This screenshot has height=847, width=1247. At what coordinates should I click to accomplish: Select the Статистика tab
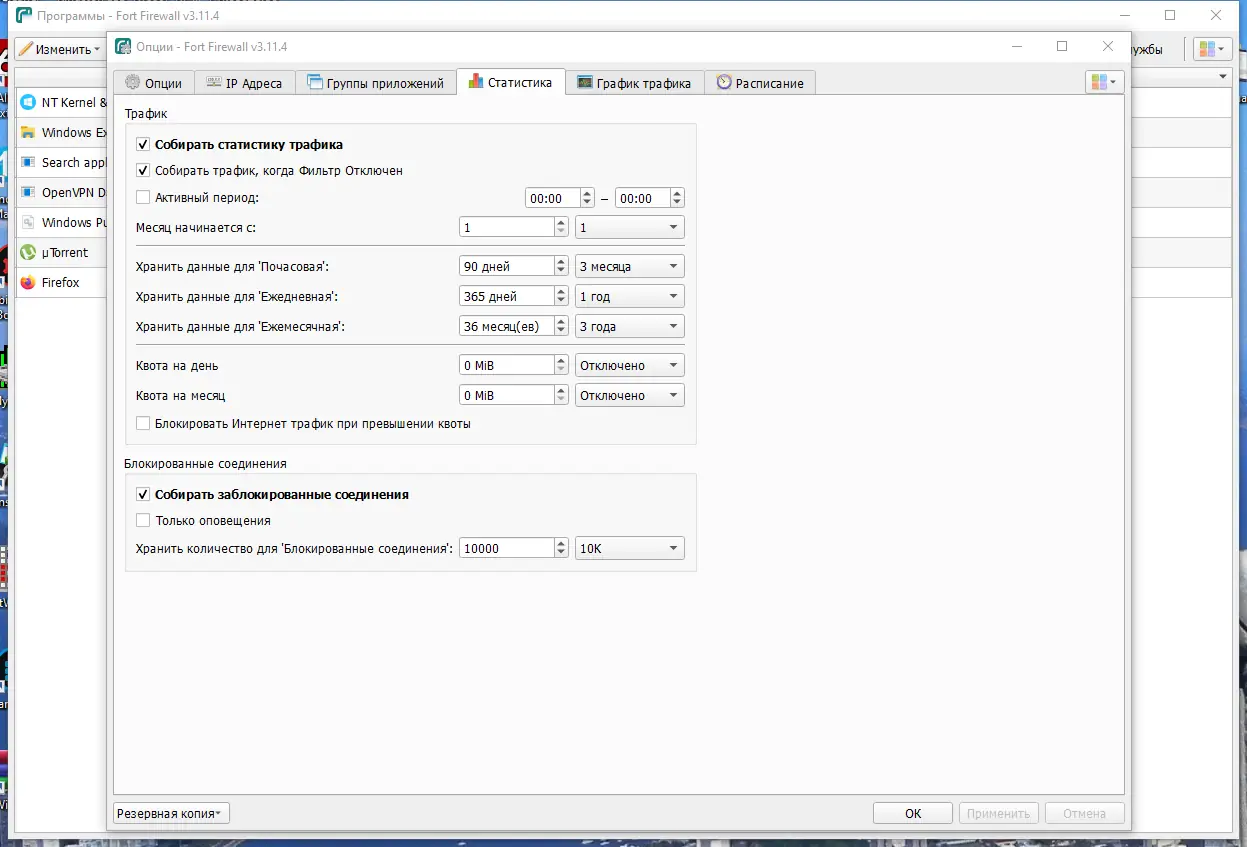(x=510, y=82)
